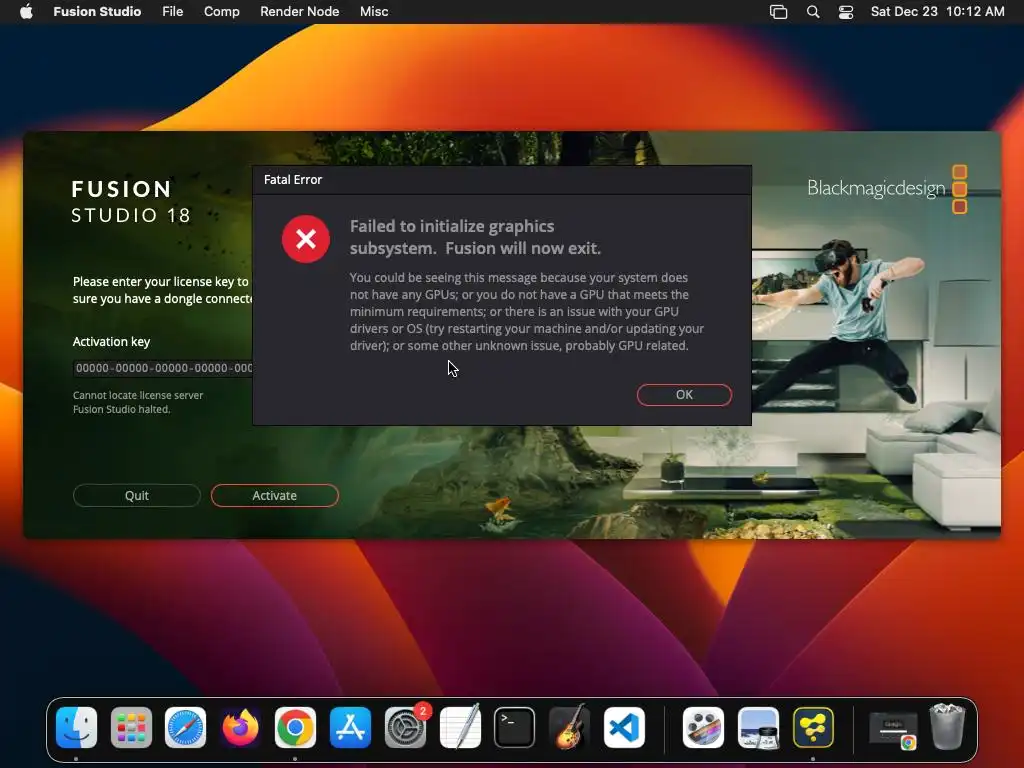Open the Comp menu
1024x768 pixels.
coord(221,11)
